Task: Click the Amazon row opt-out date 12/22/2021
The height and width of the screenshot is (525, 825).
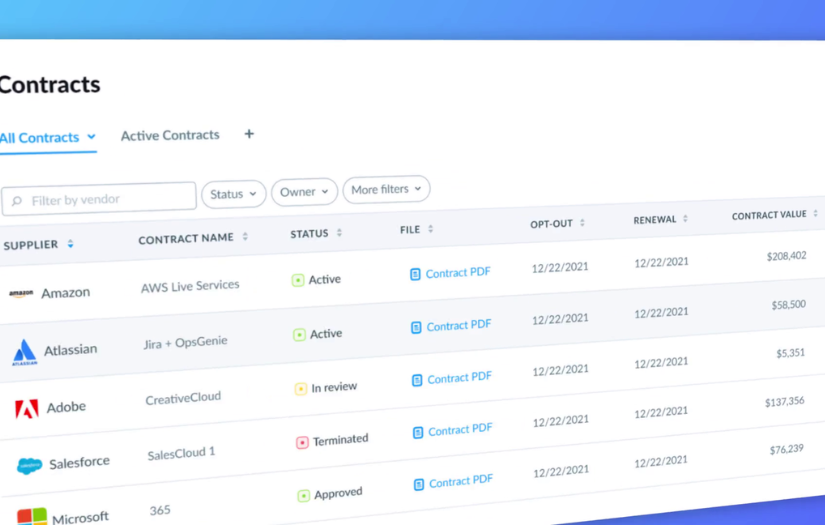Action: (x=560, y=268)
